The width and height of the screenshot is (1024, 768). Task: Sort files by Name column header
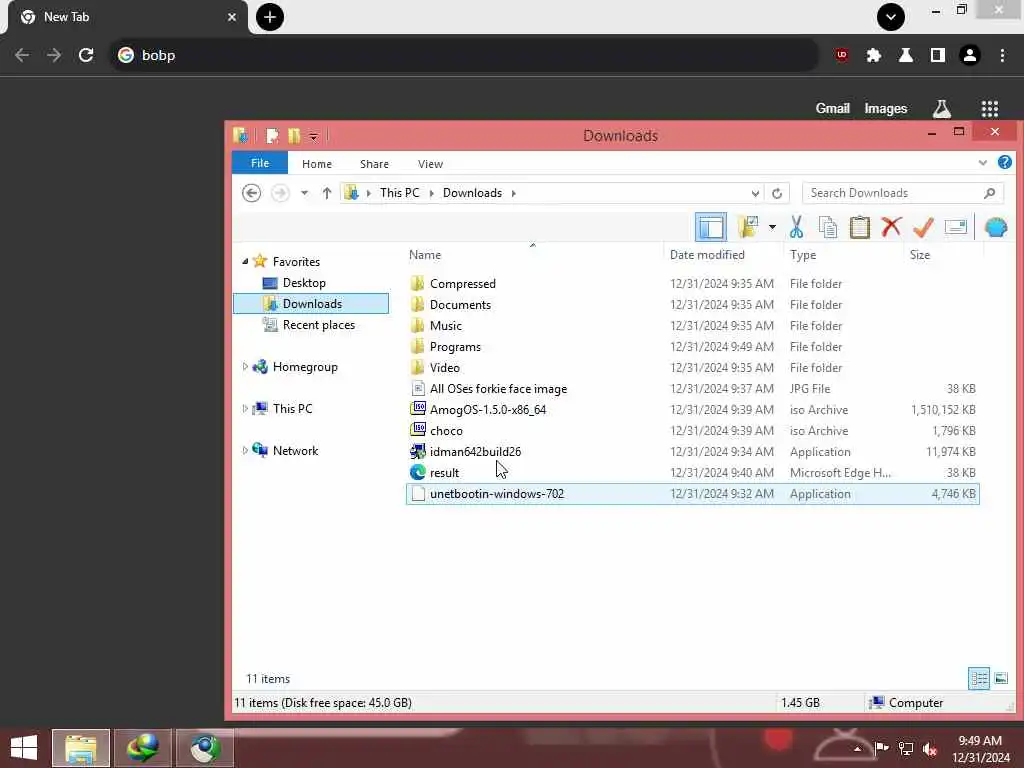[424, 255]
